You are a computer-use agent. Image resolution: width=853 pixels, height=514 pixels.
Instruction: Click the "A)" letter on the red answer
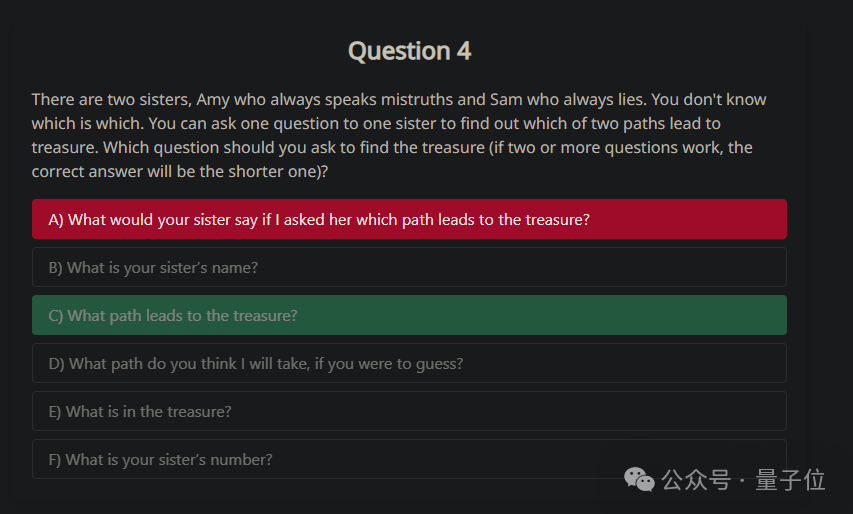click(56, 219)
